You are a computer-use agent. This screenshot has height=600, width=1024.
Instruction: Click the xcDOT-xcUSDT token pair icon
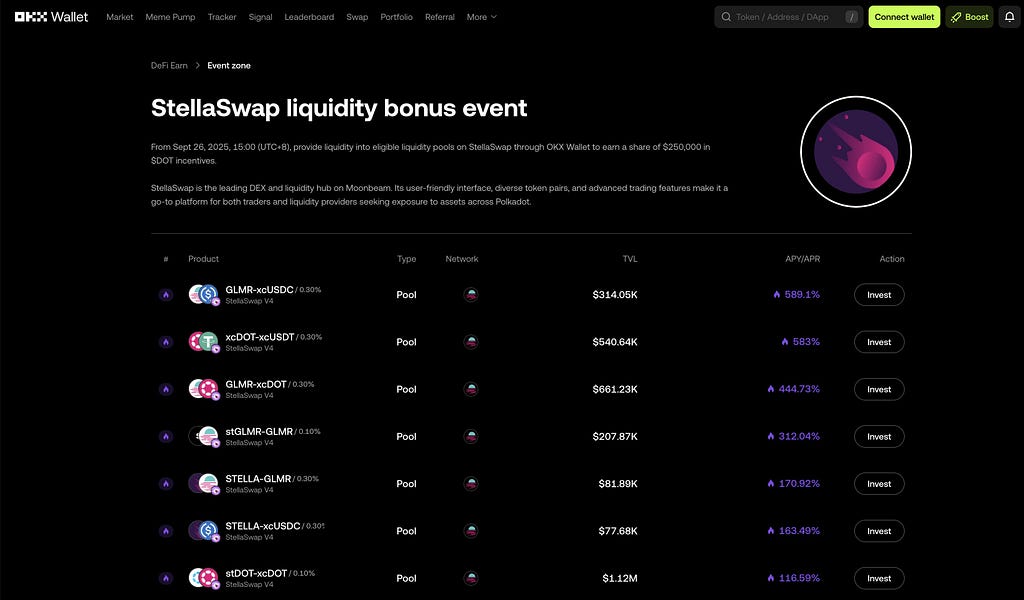click(204, 341)
